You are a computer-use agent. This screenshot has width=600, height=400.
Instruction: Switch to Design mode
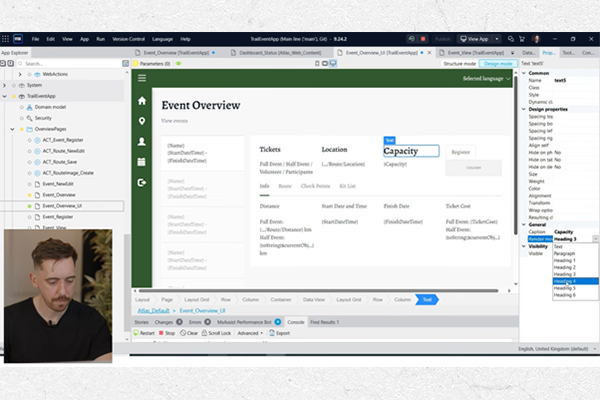click(x=498, y=64)
